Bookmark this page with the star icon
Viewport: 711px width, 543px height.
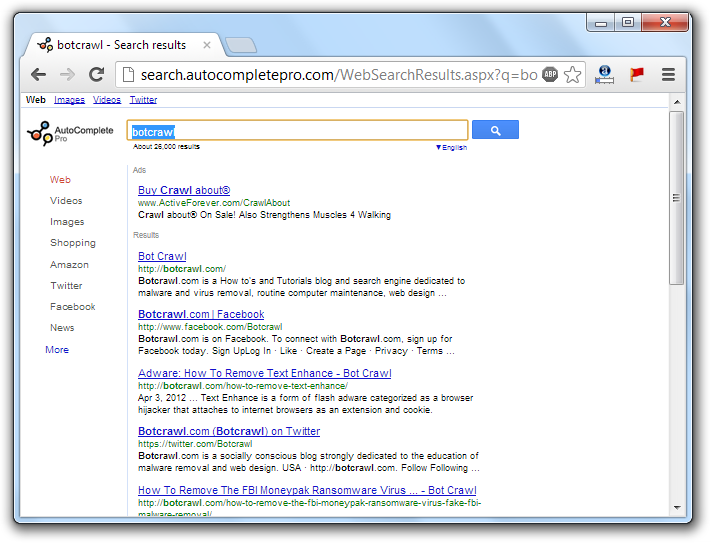pyautogui.click(x=572, y=74)
